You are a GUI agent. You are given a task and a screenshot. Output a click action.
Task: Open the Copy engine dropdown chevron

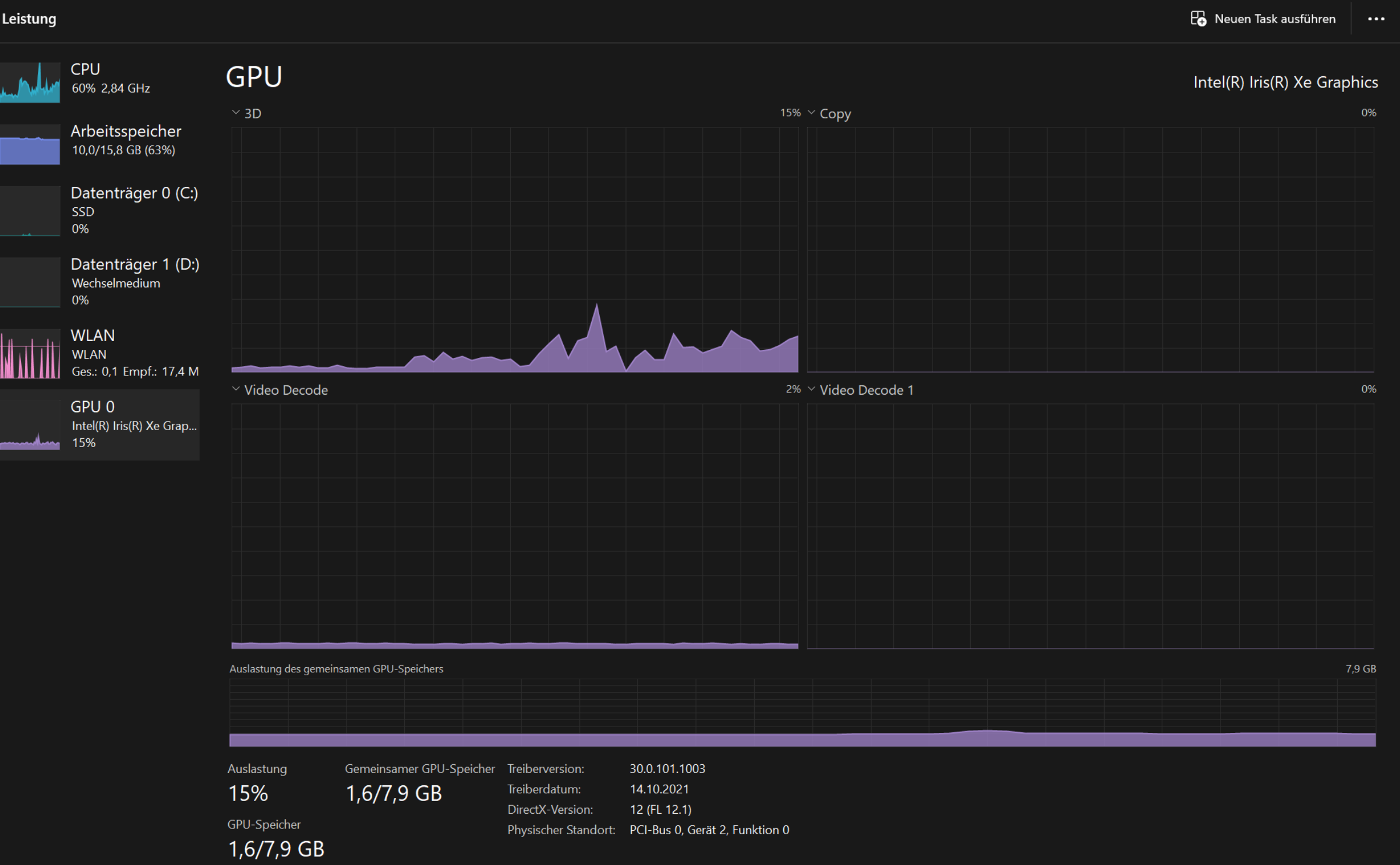point(811,112)
